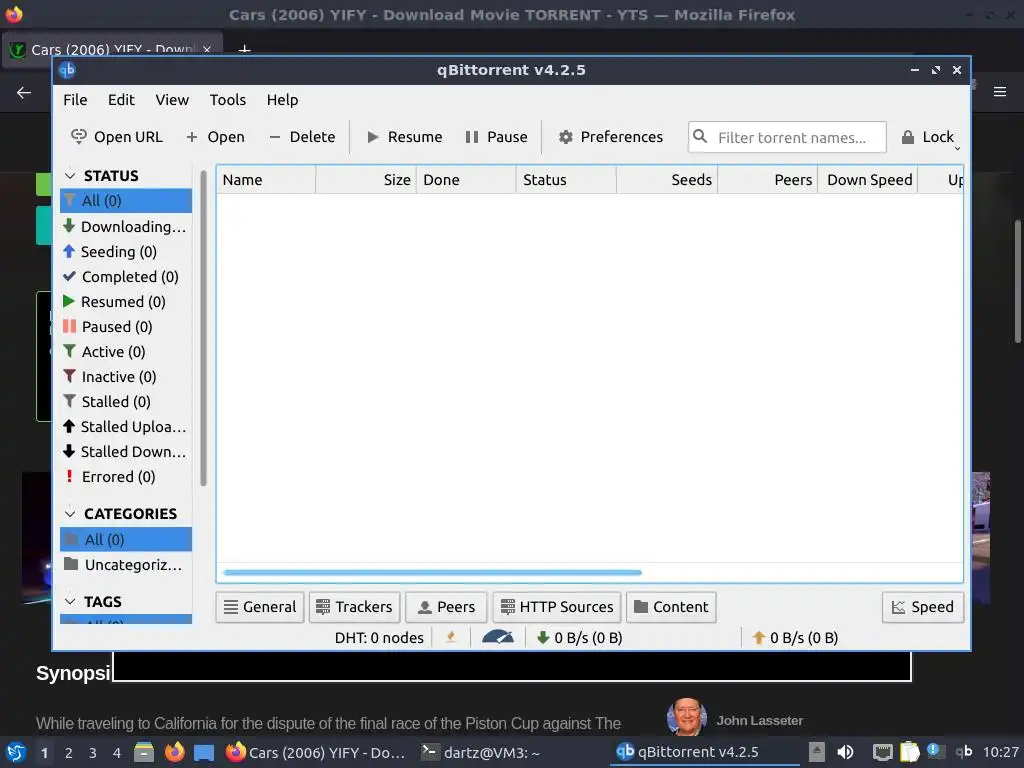
Task: Select Completed (0) filter
Action: 126,277
